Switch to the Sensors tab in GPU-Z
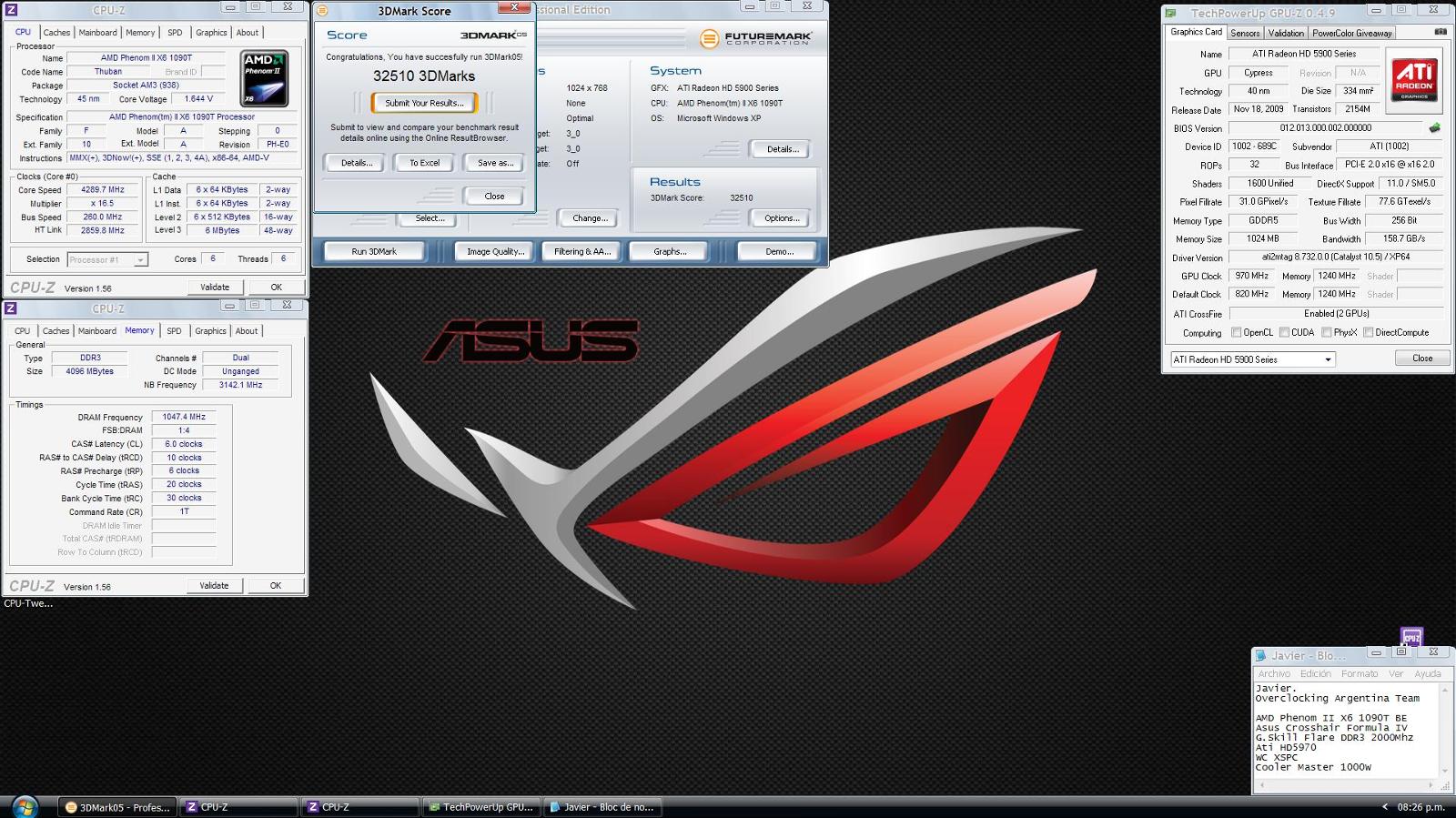Screen dimensions: 1456x818 coord(1245,33)
